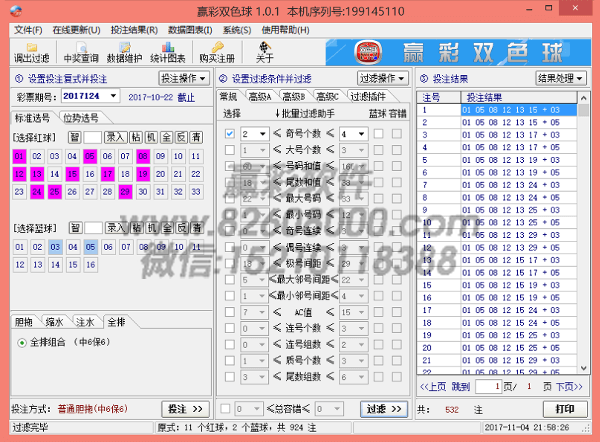Click the 清 clear button for blue balls

pos(197,228)
